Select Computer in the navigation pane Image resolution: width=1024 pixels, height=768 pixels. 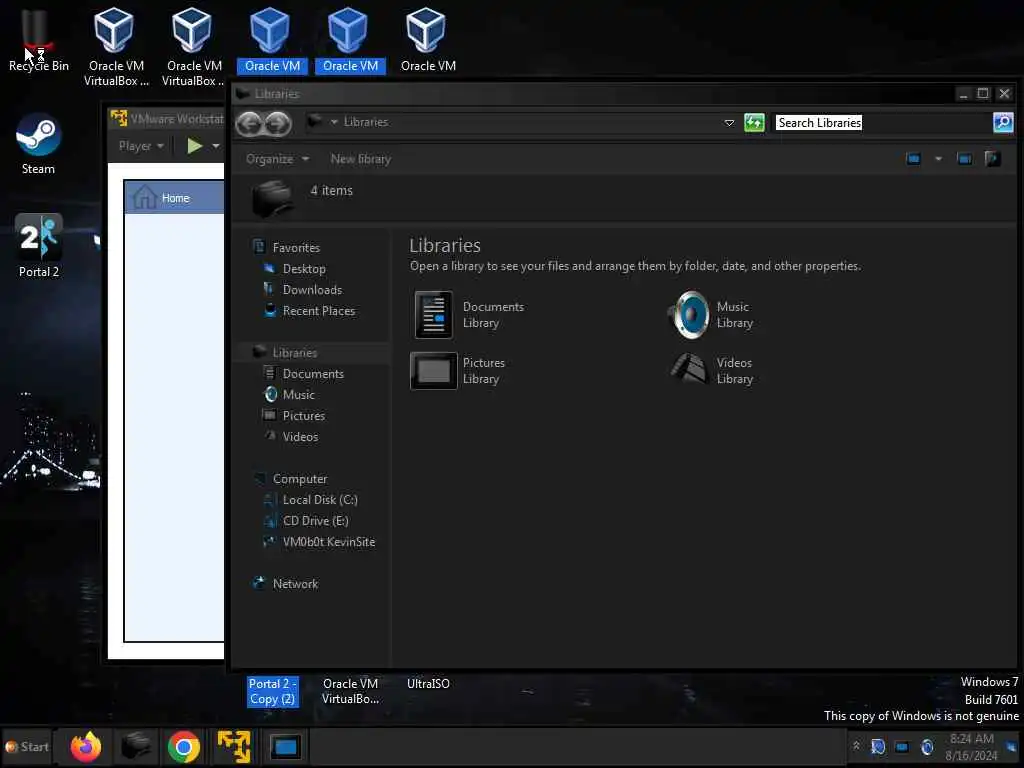click(300, 479)
